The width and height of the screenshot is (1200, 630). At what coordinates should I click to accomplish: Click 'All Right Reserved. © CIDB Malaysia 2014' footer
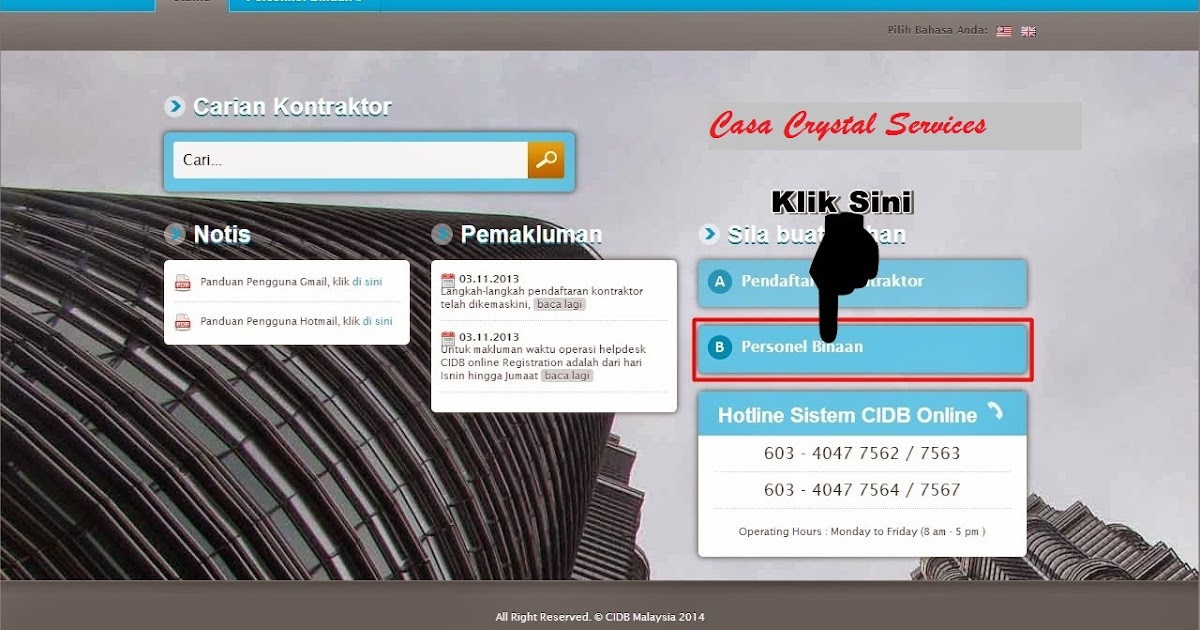[x=600, y=617]
